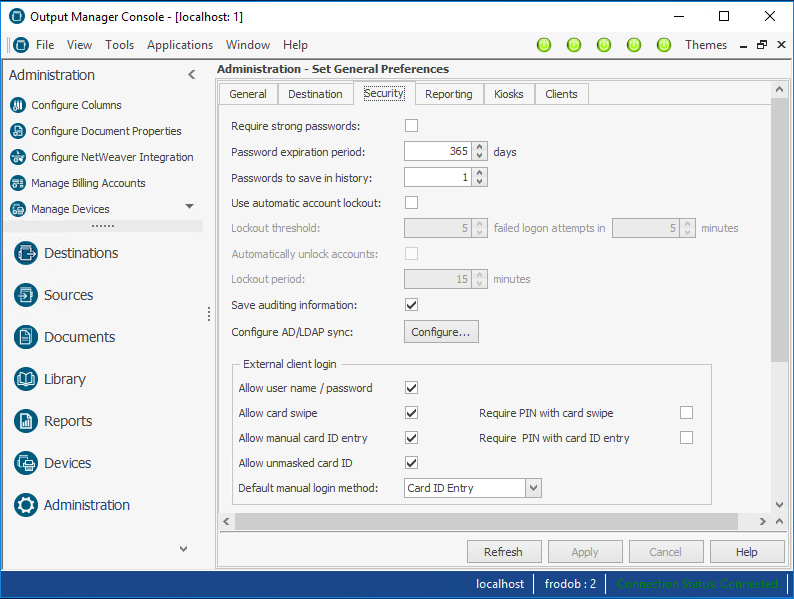794x599 pixels.
Task: Click the second green status indicator
Action: pos(574,45)
